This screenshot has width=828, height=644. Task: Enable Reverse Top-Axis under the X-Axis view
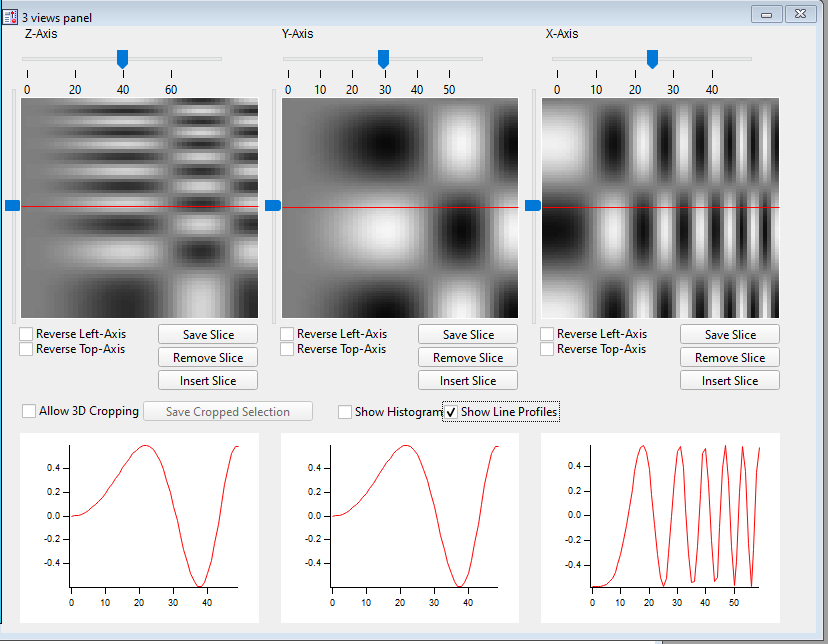pyautogui.click(x=549, y=349)
